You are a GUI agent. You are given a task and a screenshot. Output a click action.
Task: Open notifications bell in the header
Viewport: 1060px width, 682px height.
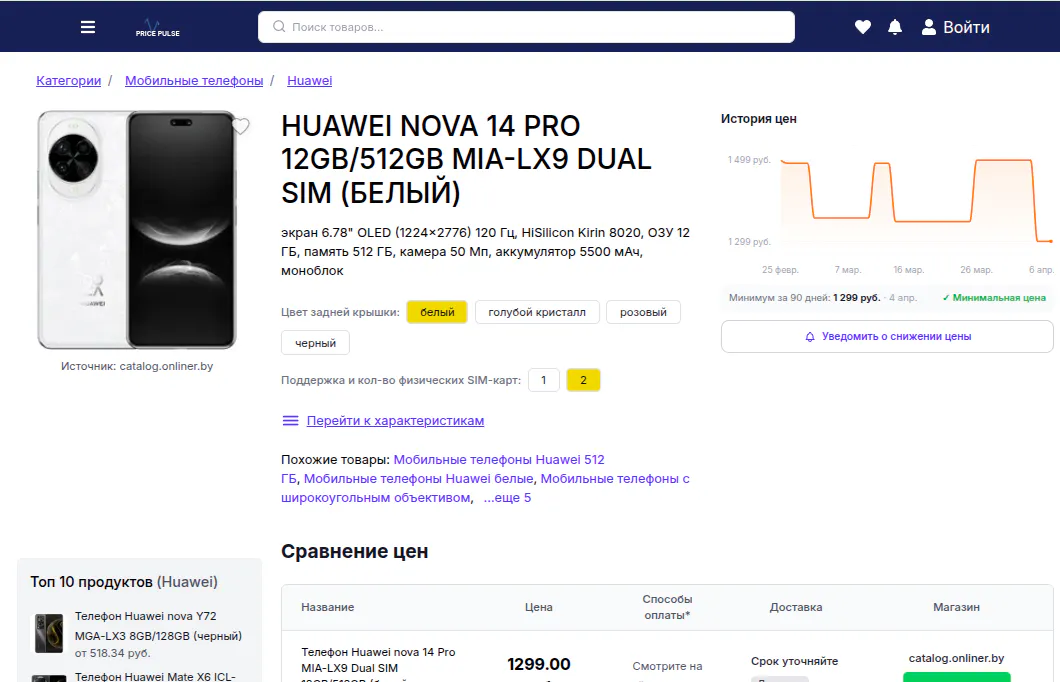click(x=895, y=27)
